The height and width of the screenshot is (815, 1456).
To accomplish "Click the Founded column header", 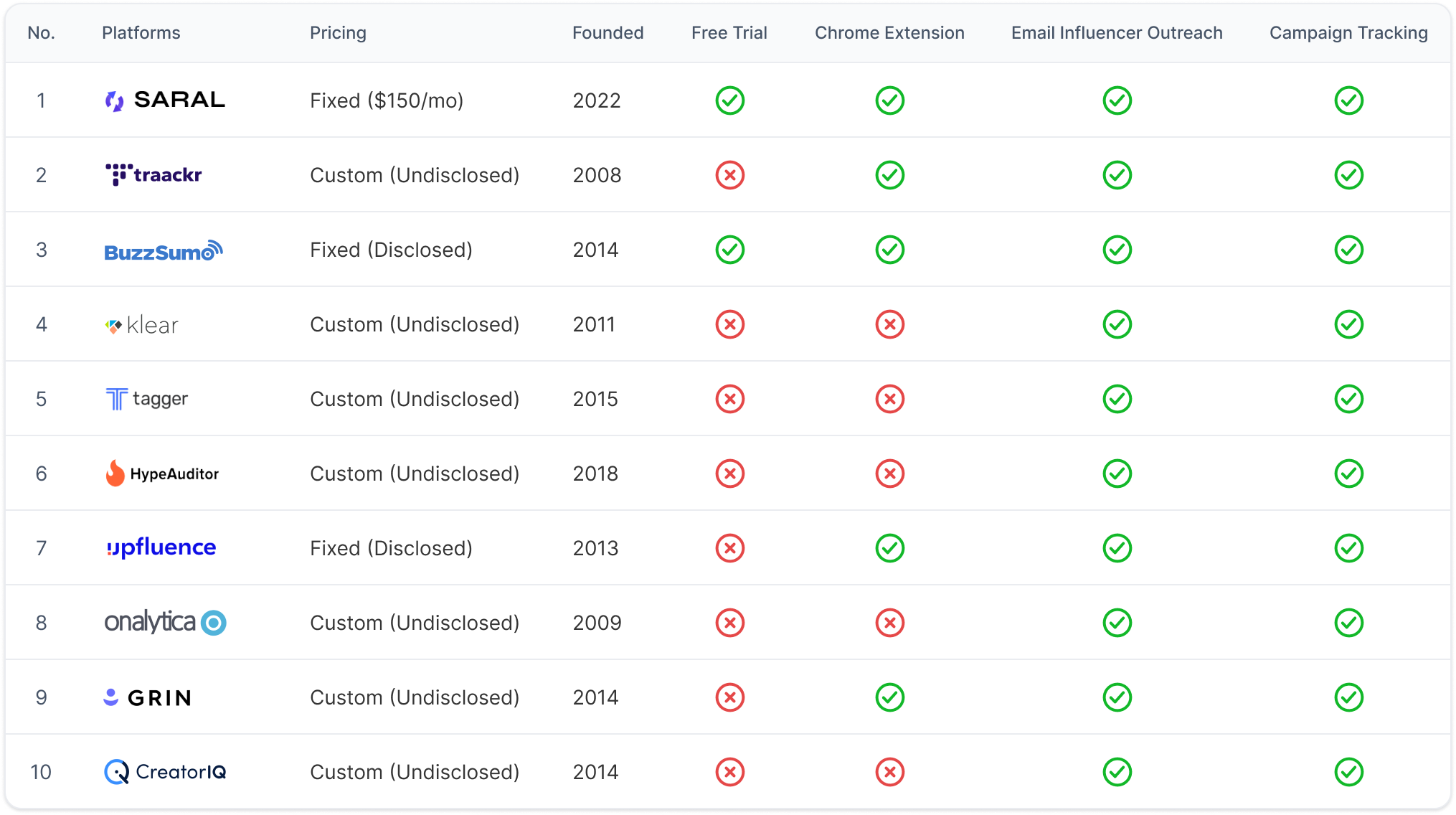I will [608, 33].
